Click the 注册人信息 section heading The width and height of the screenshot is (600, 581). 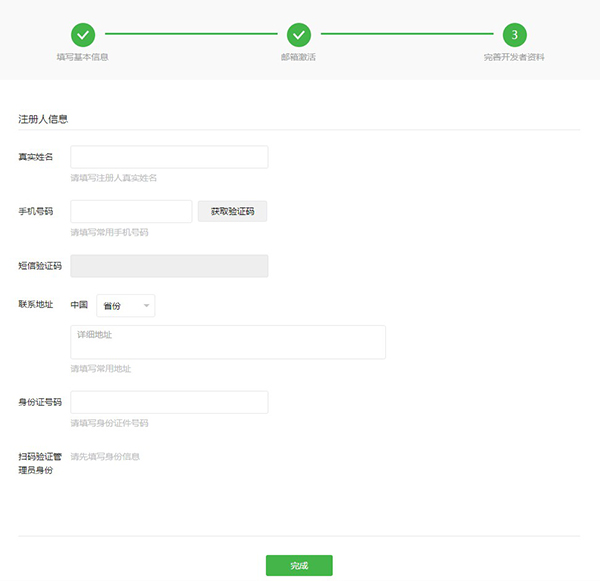[x=43, y=119]
